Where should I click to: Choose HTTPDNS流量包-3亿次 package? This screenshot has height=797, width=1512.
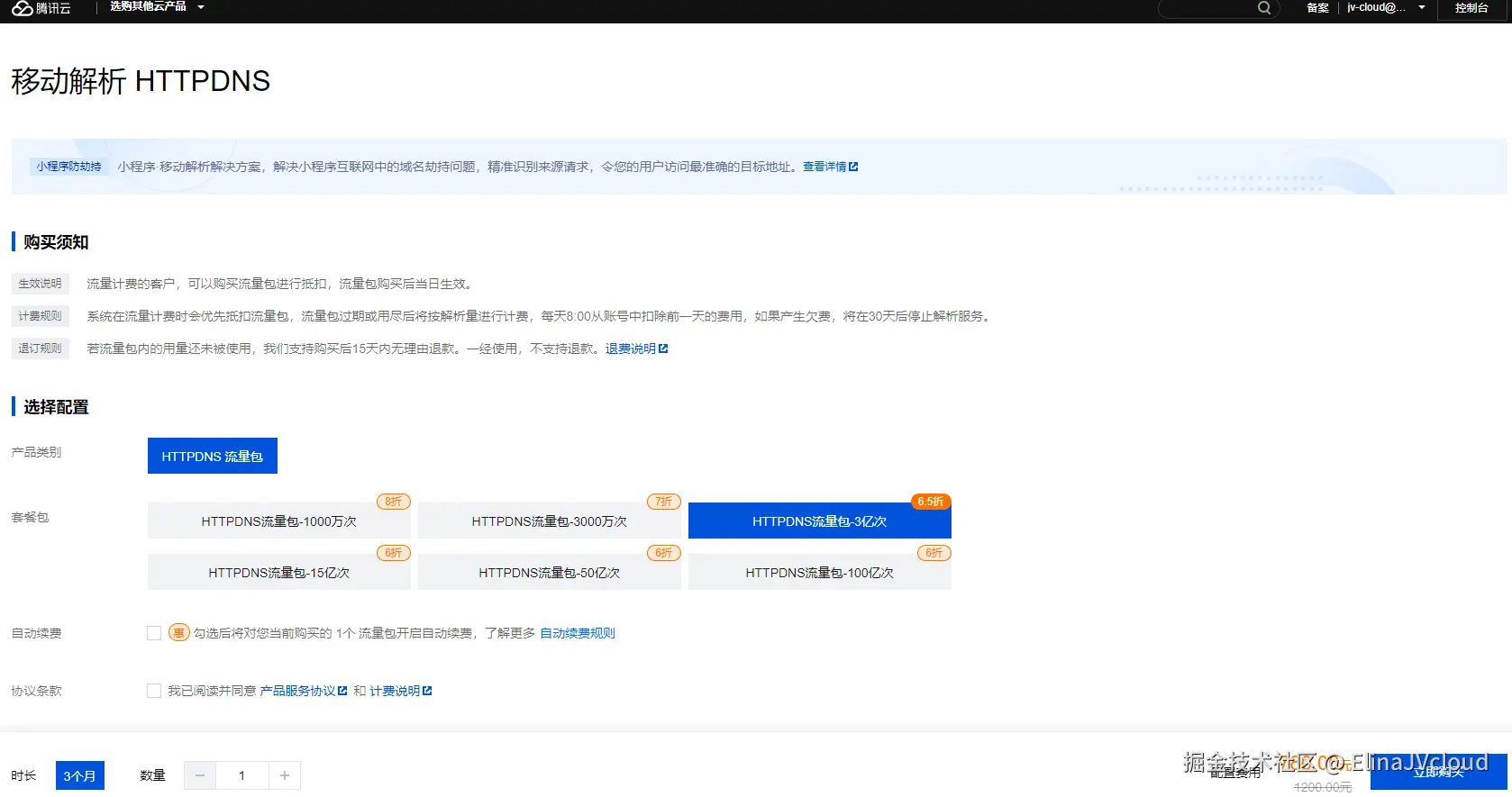pos(820,521)
